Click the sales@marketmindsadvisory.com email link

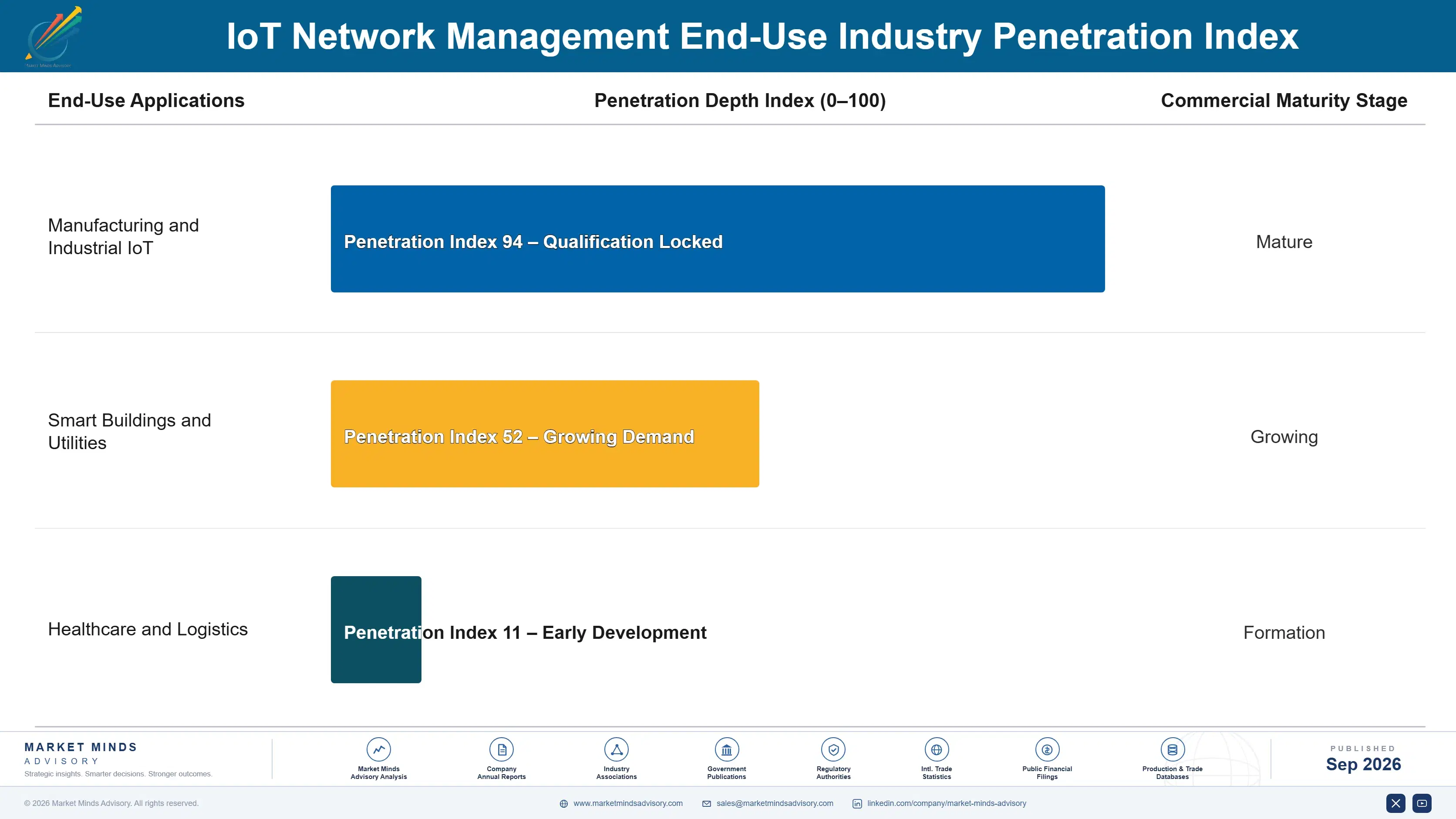click(x=774, y=803)
